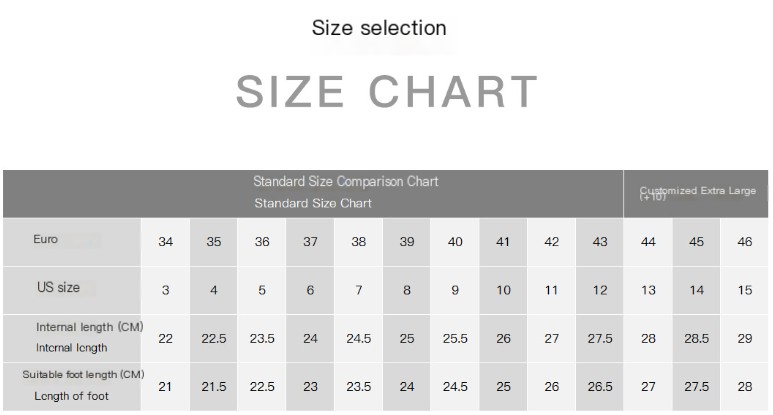The image size is (773, 415).
Task: Click the Internal length (CM) label
Action: click(90, 327)
